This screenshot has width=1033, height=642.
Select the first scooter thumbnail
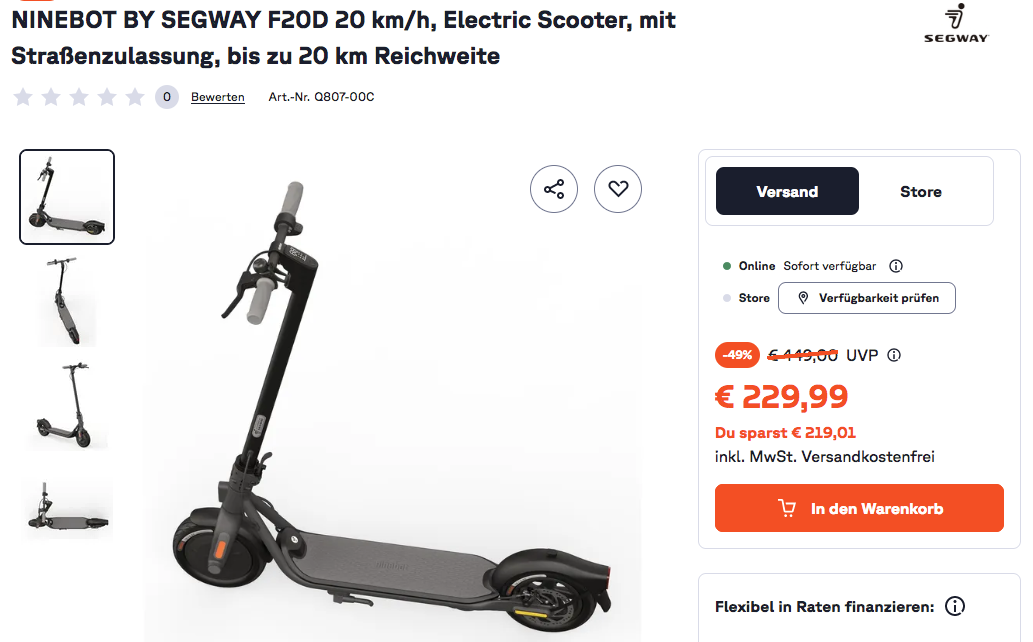[x=67, y=197]
